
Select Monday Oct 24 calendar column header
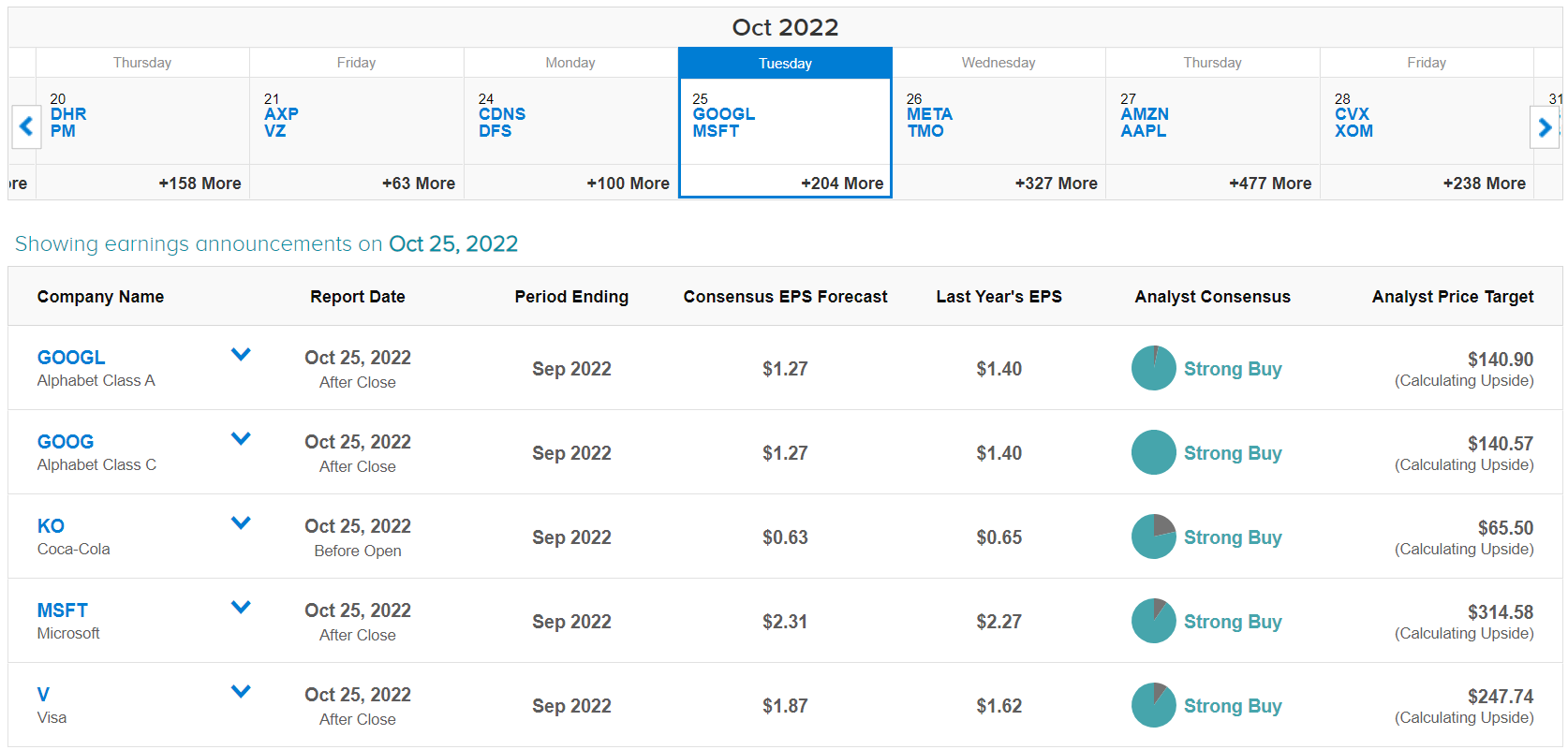coord(570,63)
